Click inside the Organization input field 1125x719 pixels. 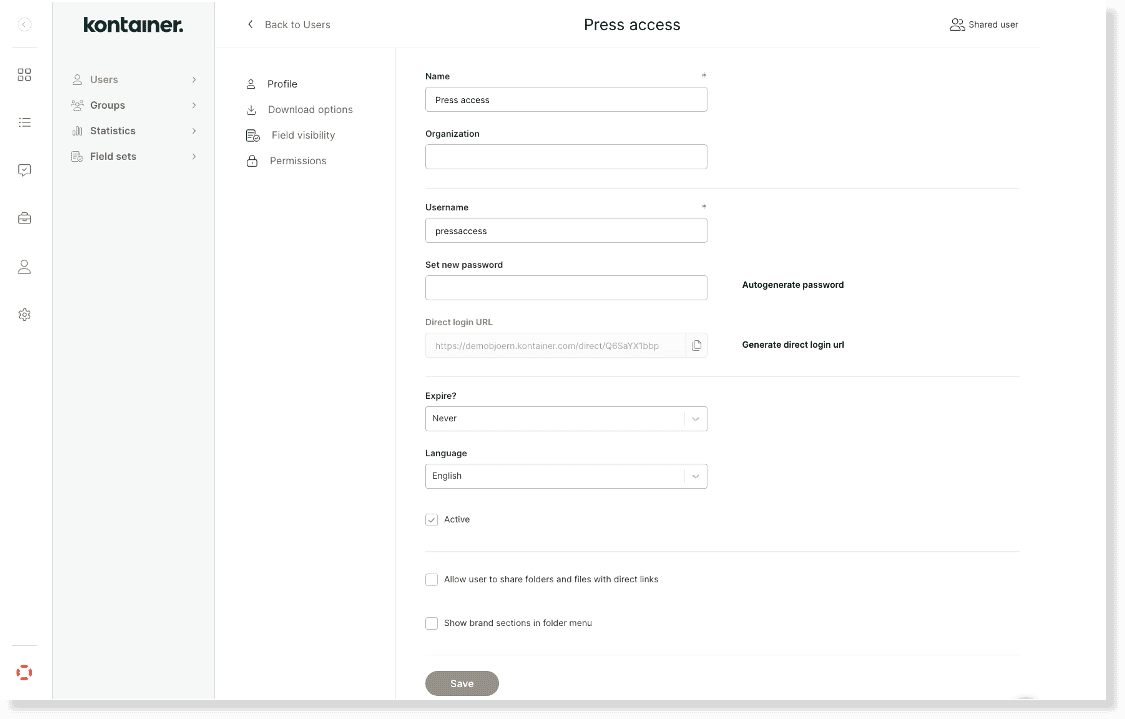pyautogui.click(x=566, y=156)
